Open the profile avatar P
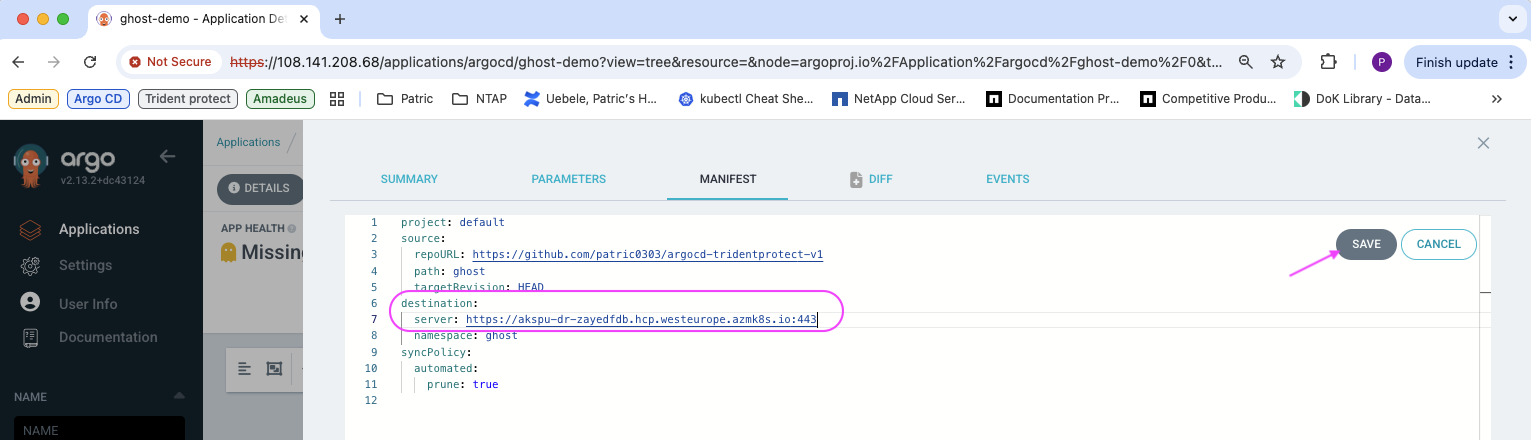The width and height of the screenshot is (1531, 440). (1381, 62)
